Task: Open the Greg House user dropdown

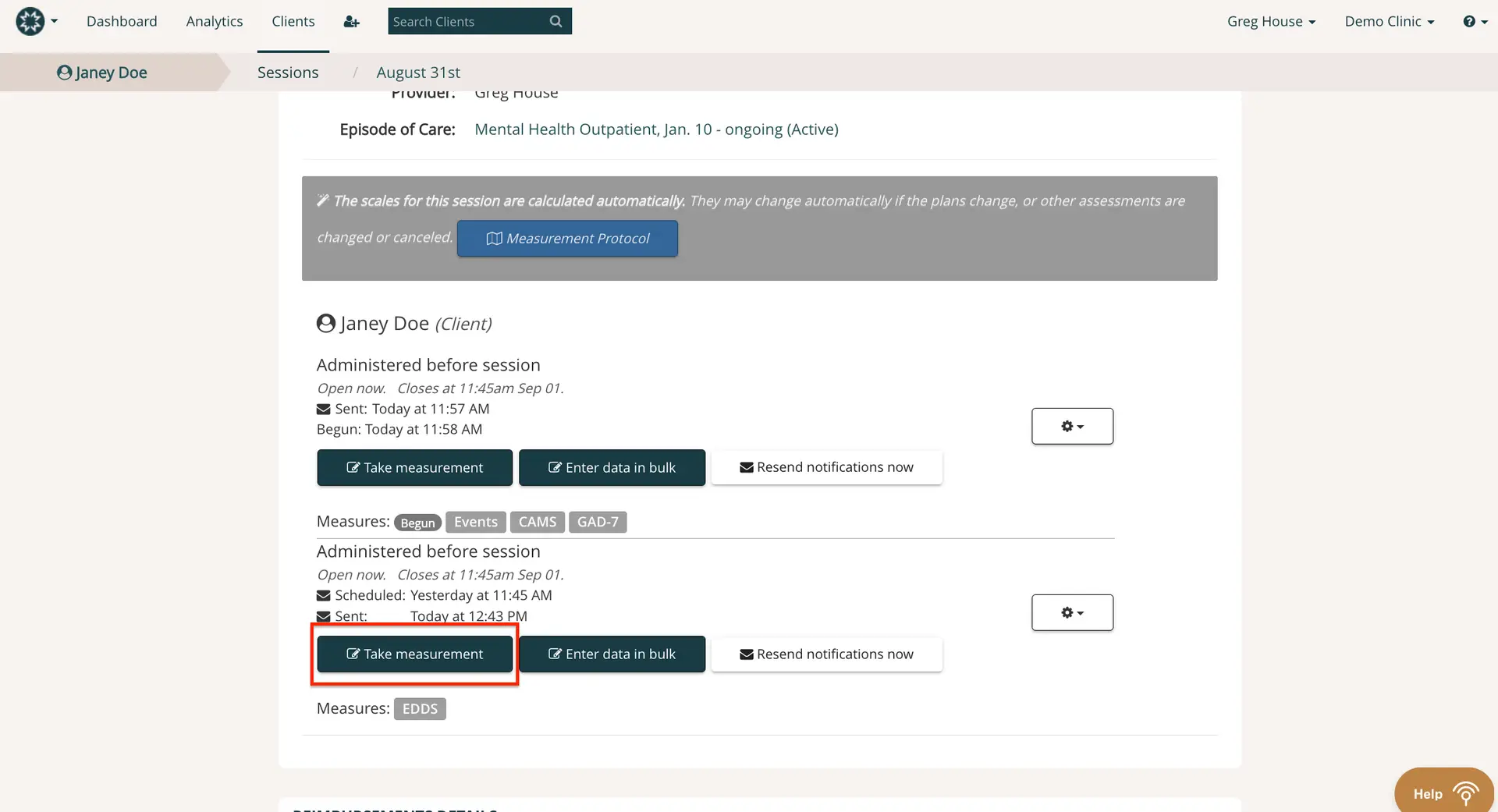Action: [1270, 21]
